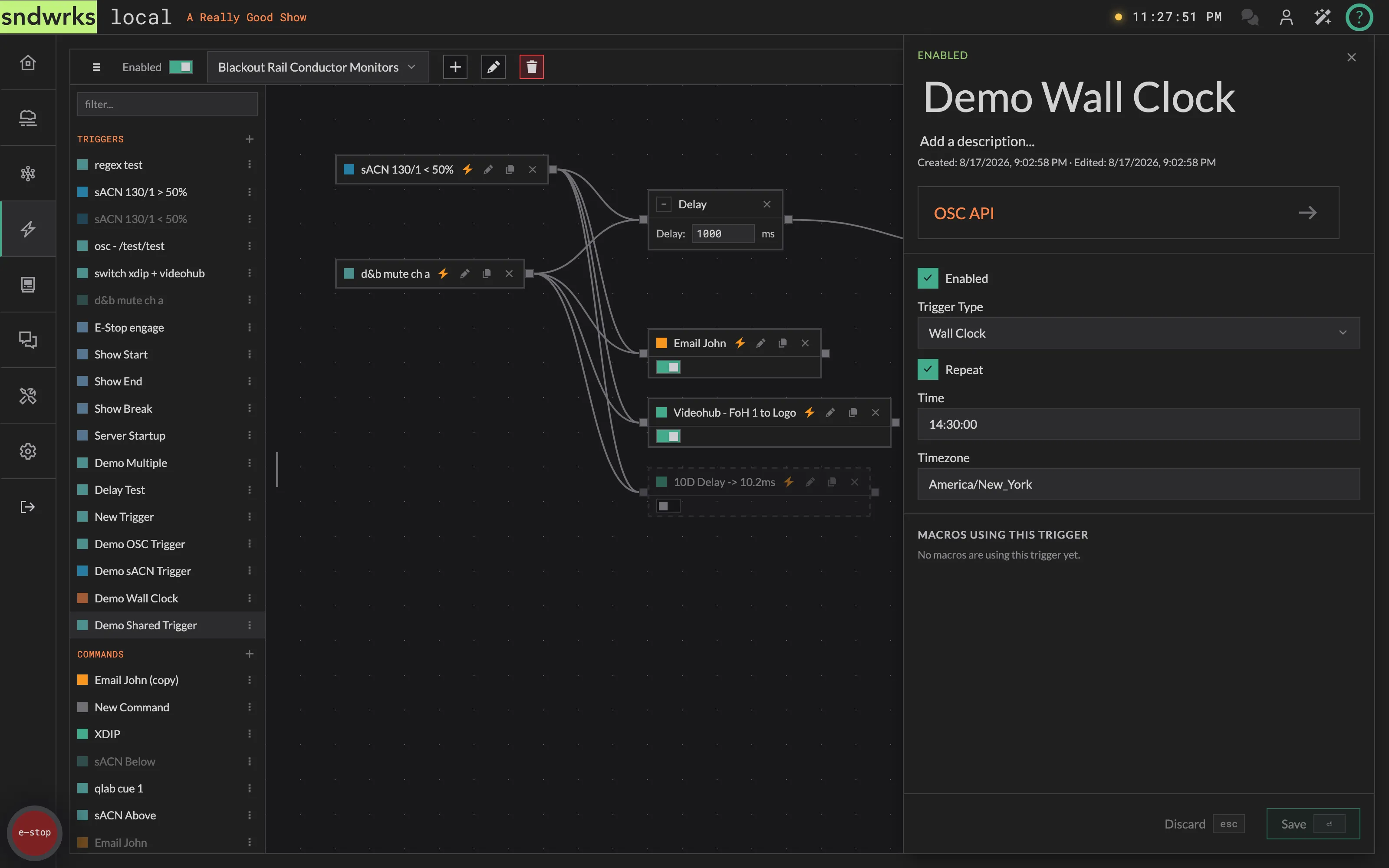Toggle the Email John node switch

tap(668, 367)
